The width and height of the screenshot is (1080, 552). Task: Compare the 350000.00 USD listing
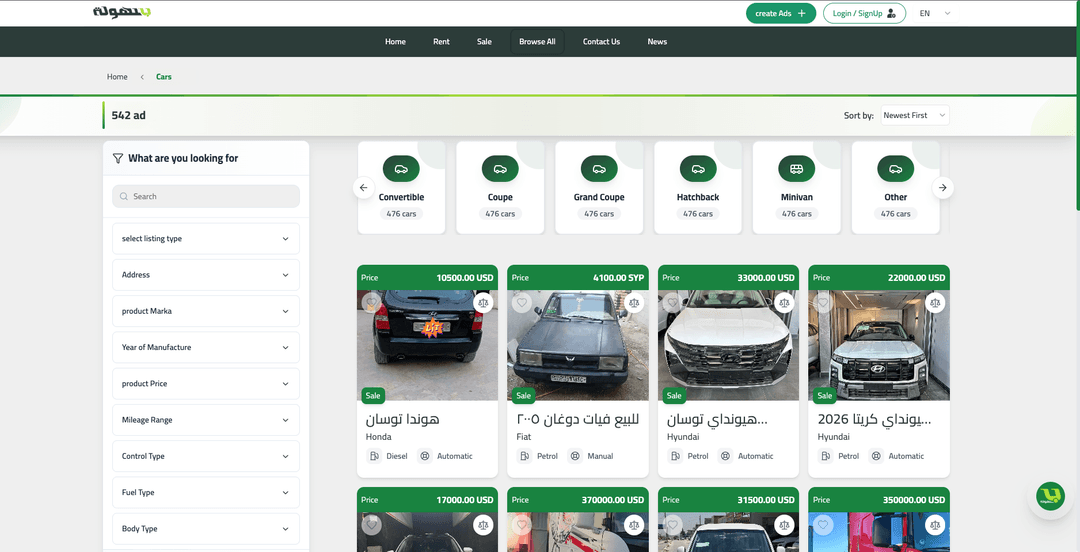tap(935, 524)
